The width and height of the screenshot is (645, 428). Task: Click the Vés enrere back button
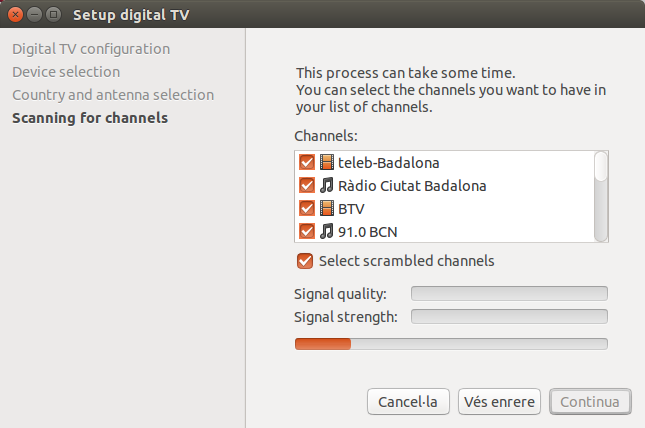[x=500, y=402]
